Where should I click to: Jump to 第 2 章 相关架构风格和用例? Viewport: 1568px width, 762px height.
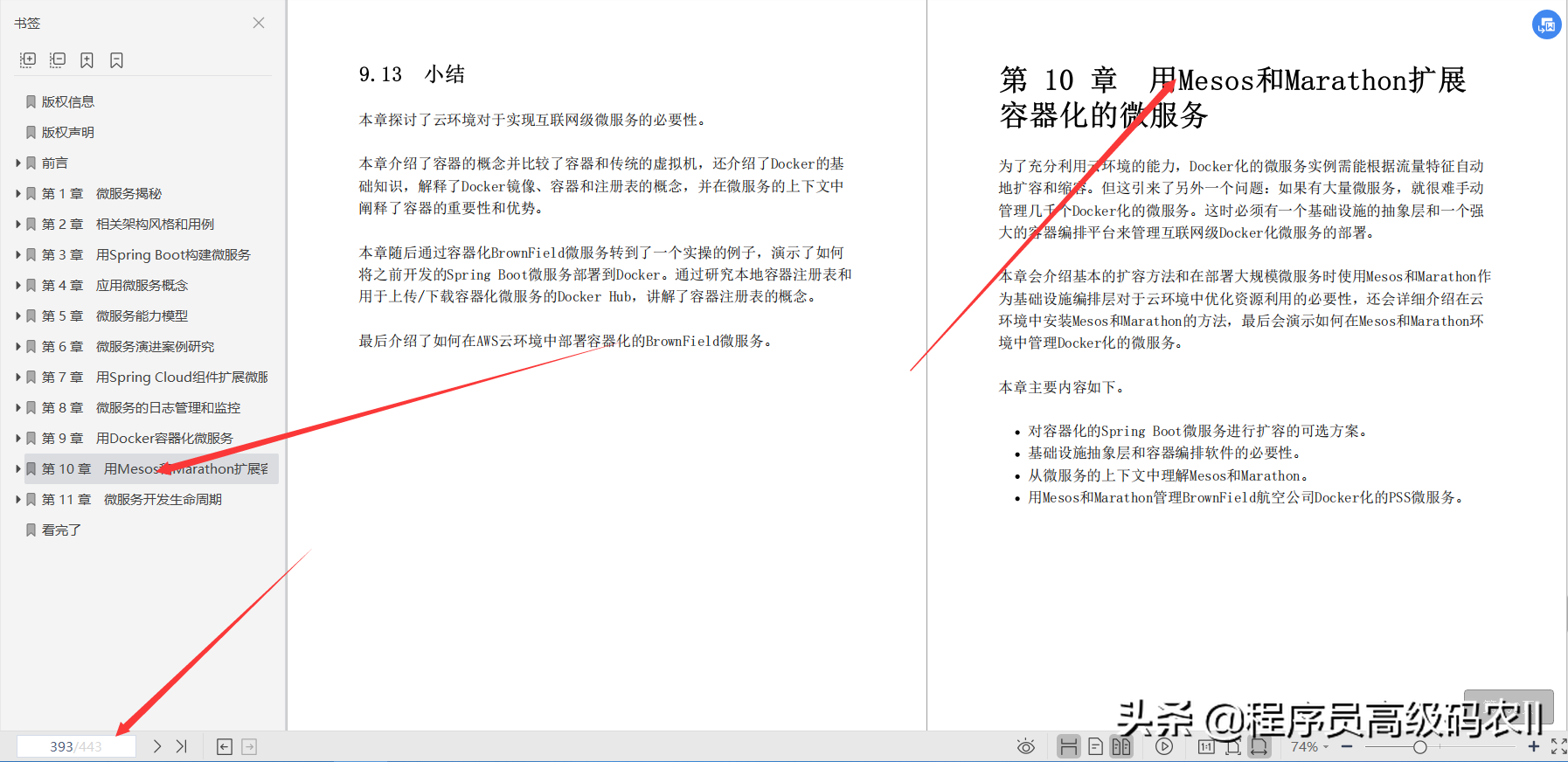coord(128,224)
